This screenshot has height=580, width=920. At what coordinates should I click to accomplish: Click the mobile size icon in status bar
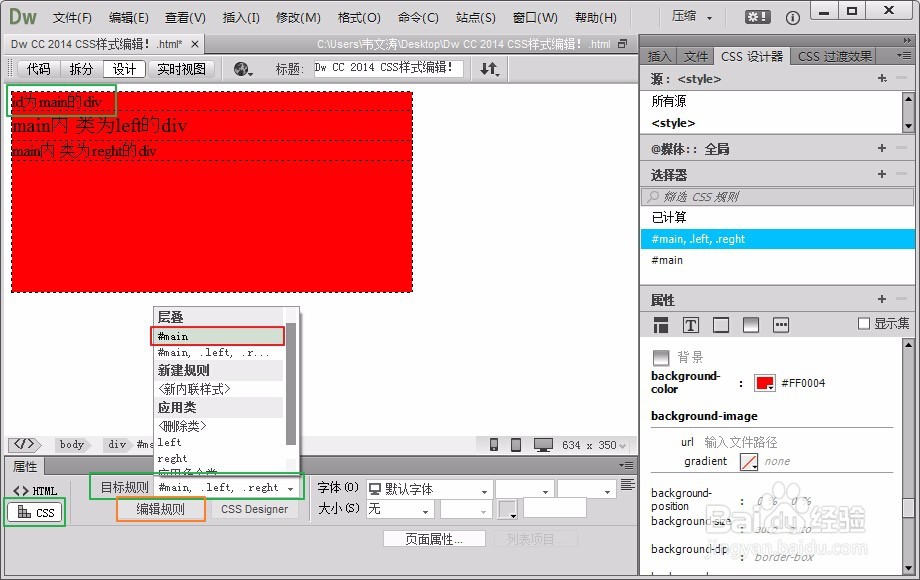point(494,445)
